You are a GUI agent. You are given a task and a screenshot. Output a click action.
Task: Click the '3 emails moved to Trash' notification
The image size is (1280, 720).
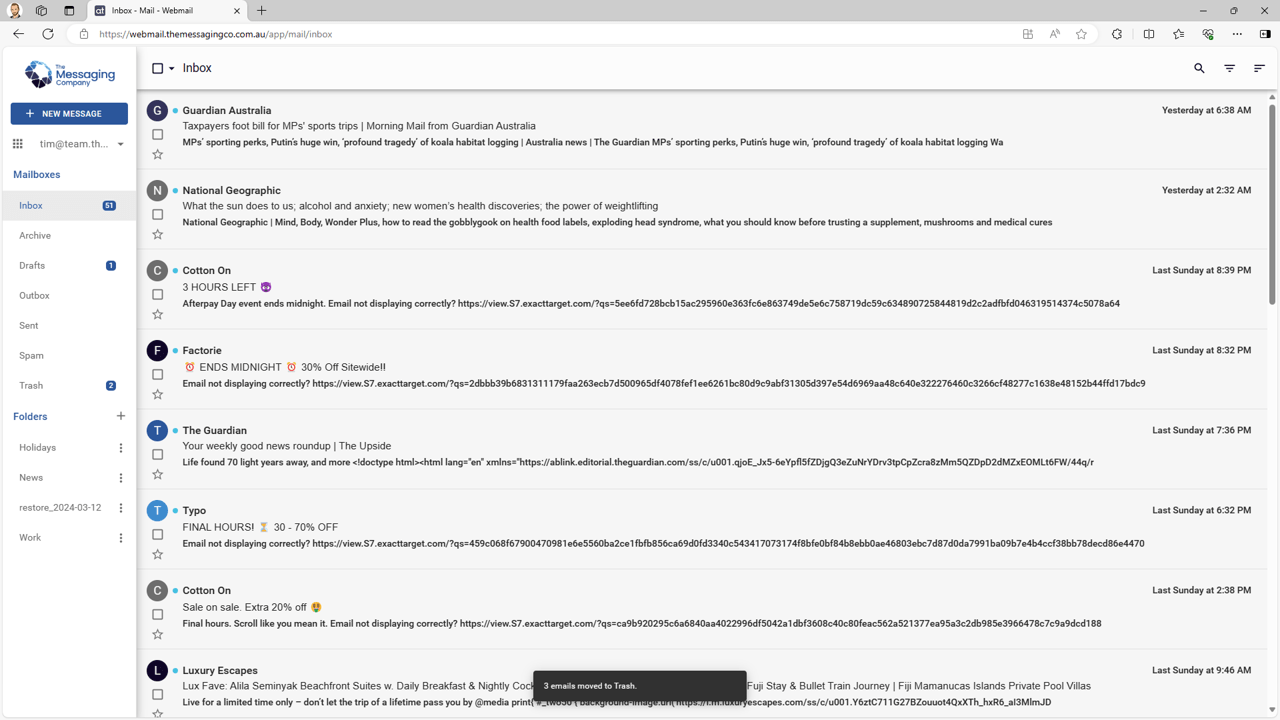(x=640, y=686)
